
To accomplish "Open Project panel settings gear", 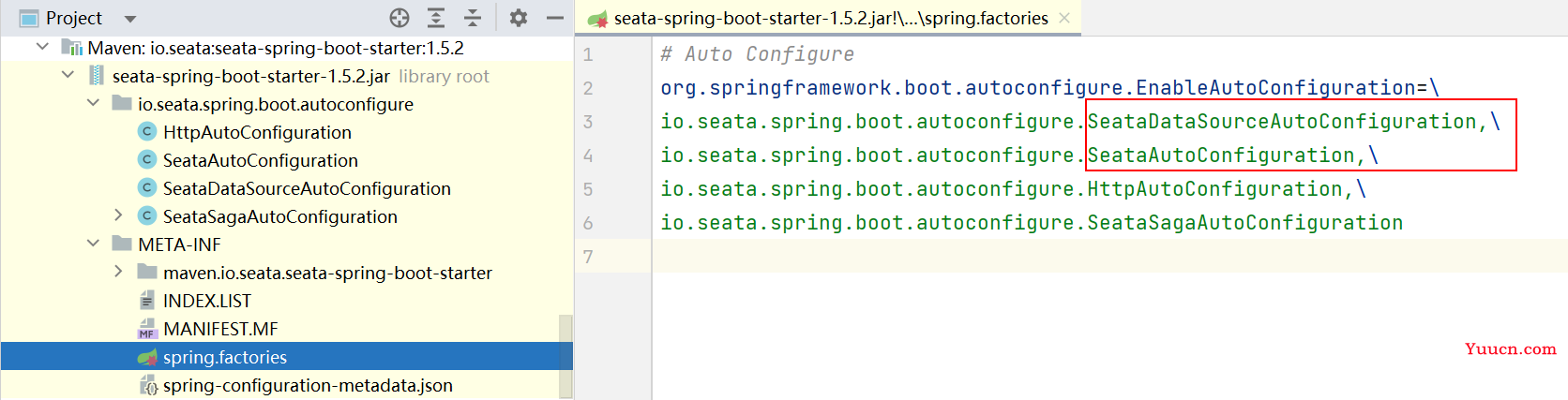I will pyautogui.click(x=519, y=18).
